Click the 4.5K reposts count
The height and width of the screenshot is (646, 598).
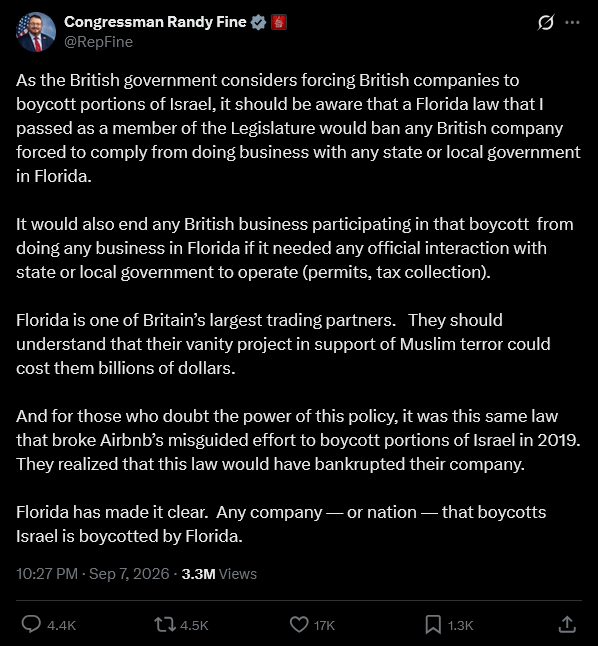pos(194,625)
